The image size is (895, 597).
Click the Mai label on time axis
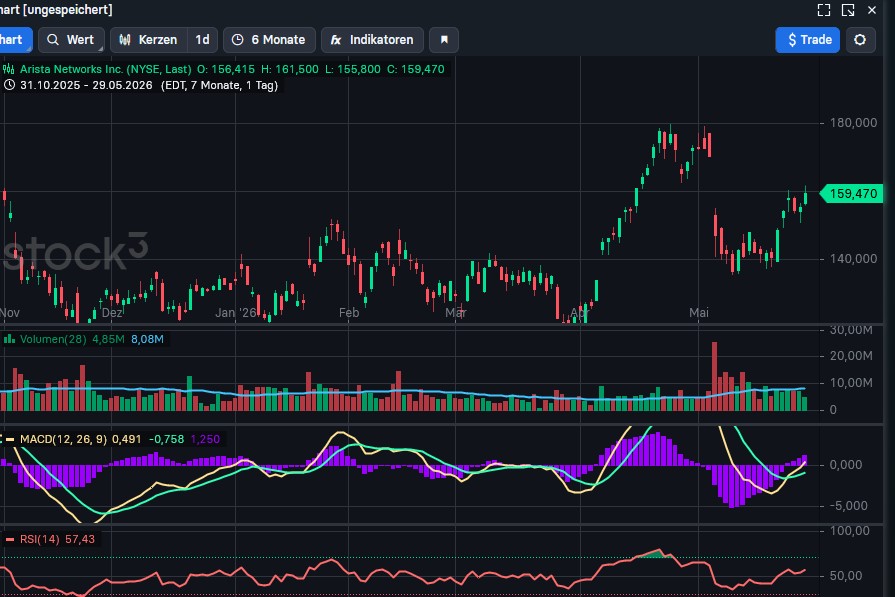pos(699,312)
